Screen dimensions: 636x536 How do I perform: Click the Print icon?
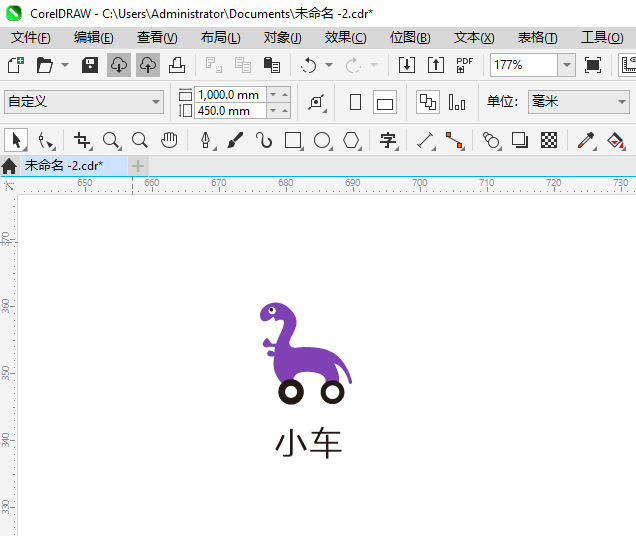(x=177, y=65)
